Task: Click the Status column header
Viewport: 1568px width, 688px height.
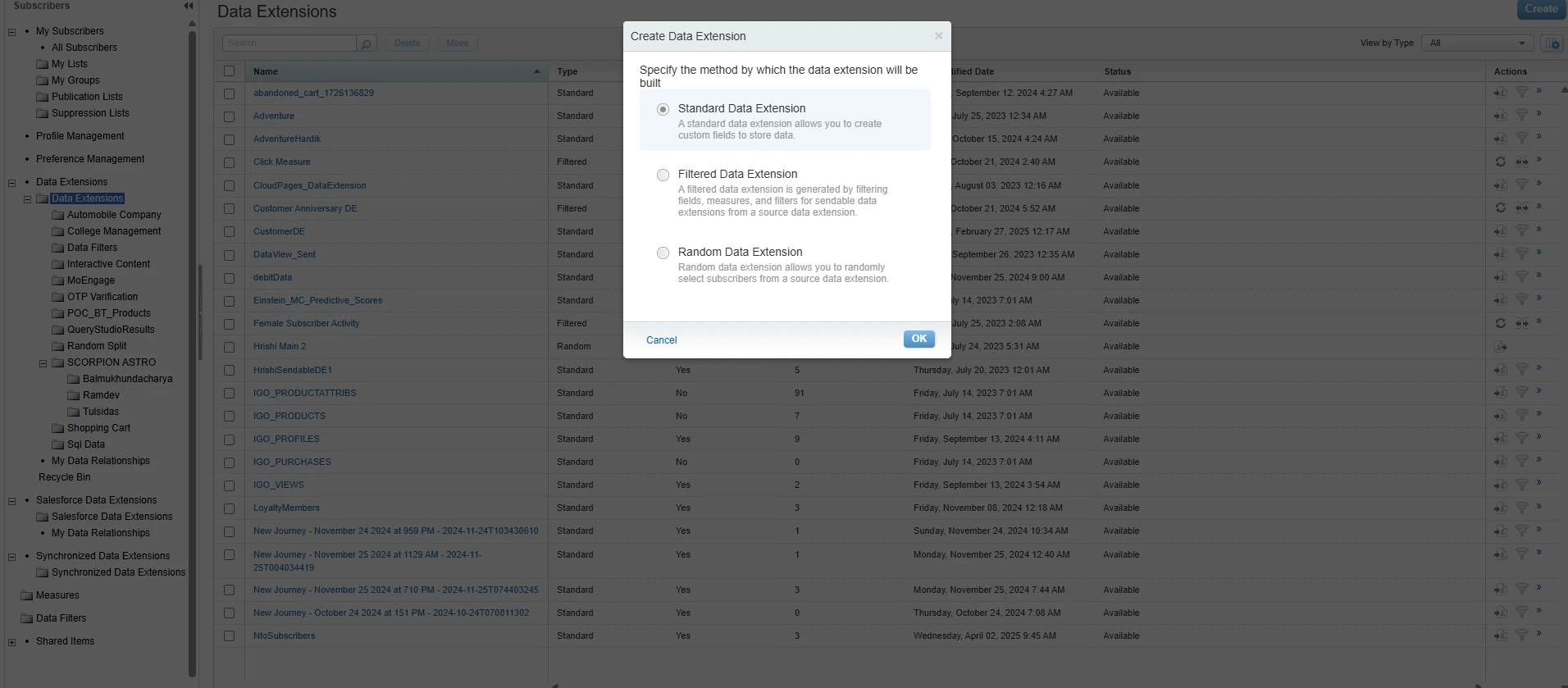Action: 1117,71
